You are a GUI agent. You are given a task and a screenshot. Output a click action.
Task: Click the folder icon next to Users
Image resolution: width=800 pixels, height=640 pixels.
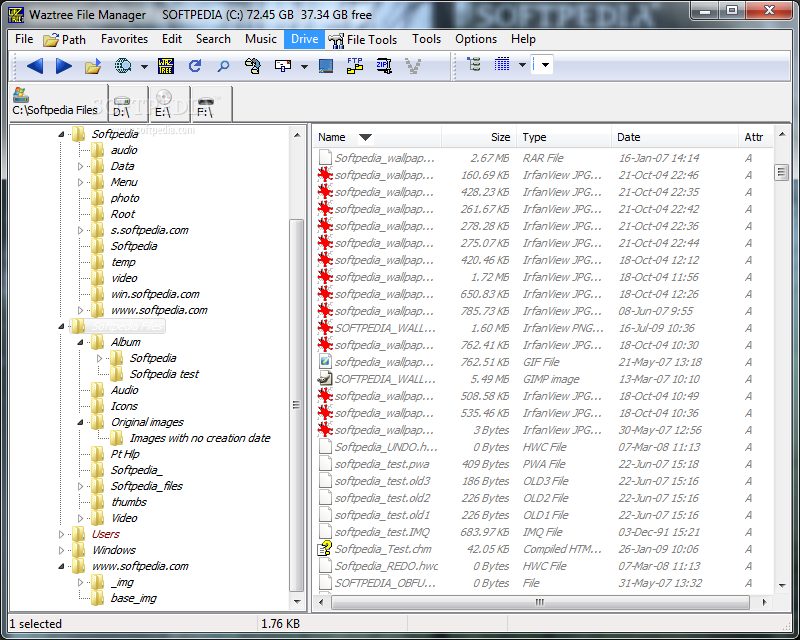pyautogui.click(x=79, y=534)
